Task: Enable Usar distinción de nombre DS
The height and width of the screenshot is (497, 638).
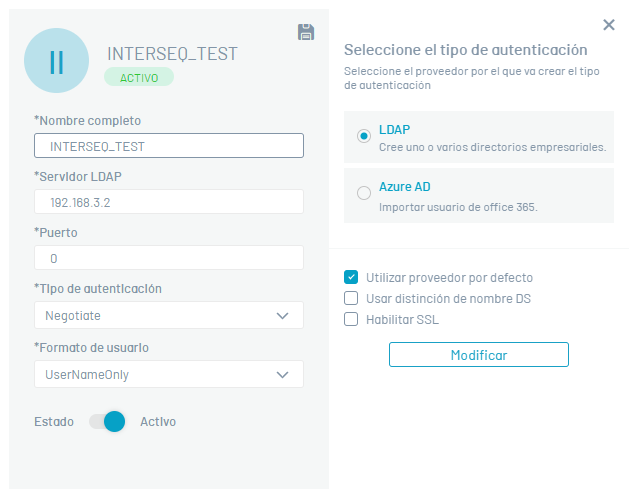Action: tap(351, 298)
